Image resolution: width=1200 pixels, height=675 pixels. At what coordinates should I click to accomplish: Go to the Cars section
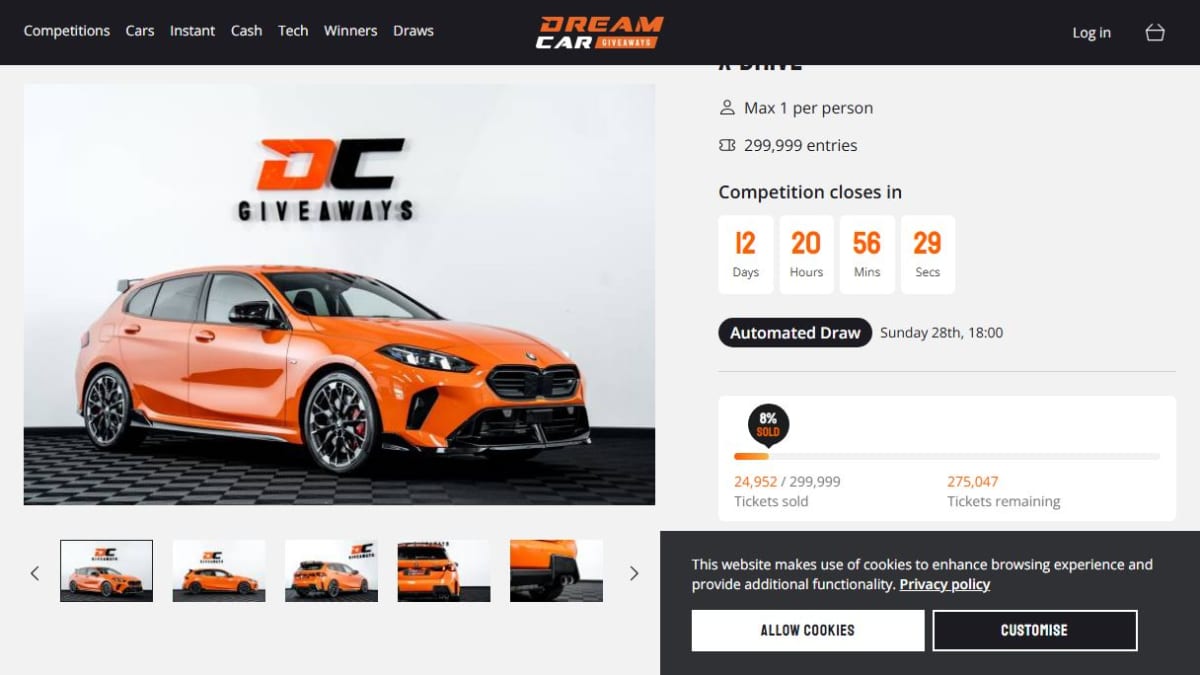(x=140, y=31)
